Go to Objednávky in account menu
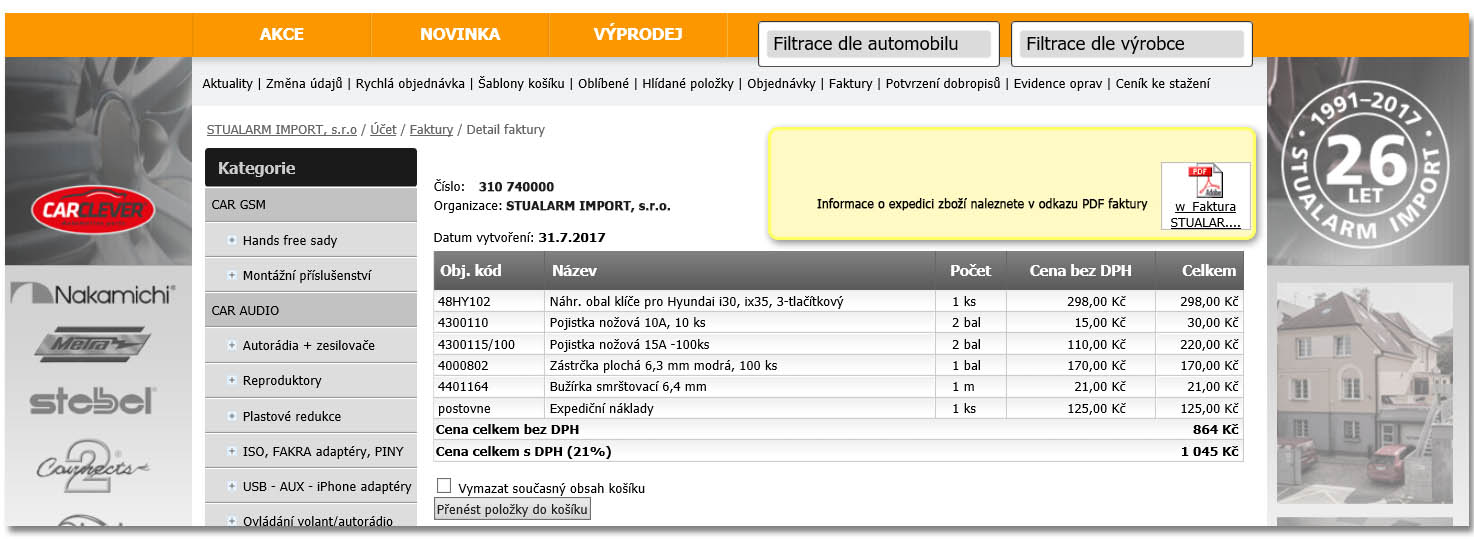The height and width of the screenshot is (539, 1474). (781, 84)
